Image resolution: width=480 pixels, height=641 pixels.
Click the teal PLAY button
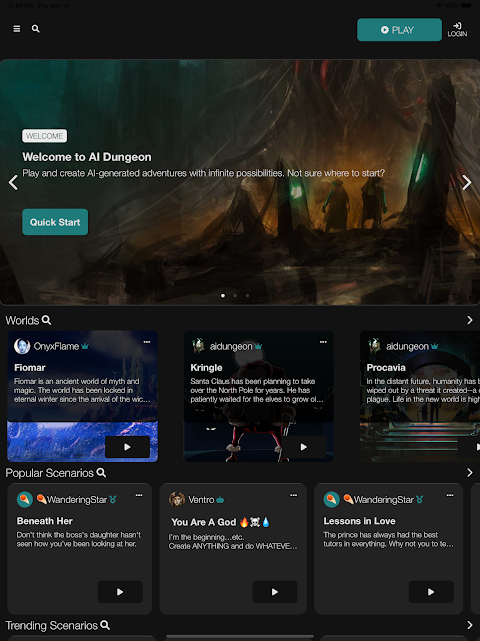[x=399, y=29]
